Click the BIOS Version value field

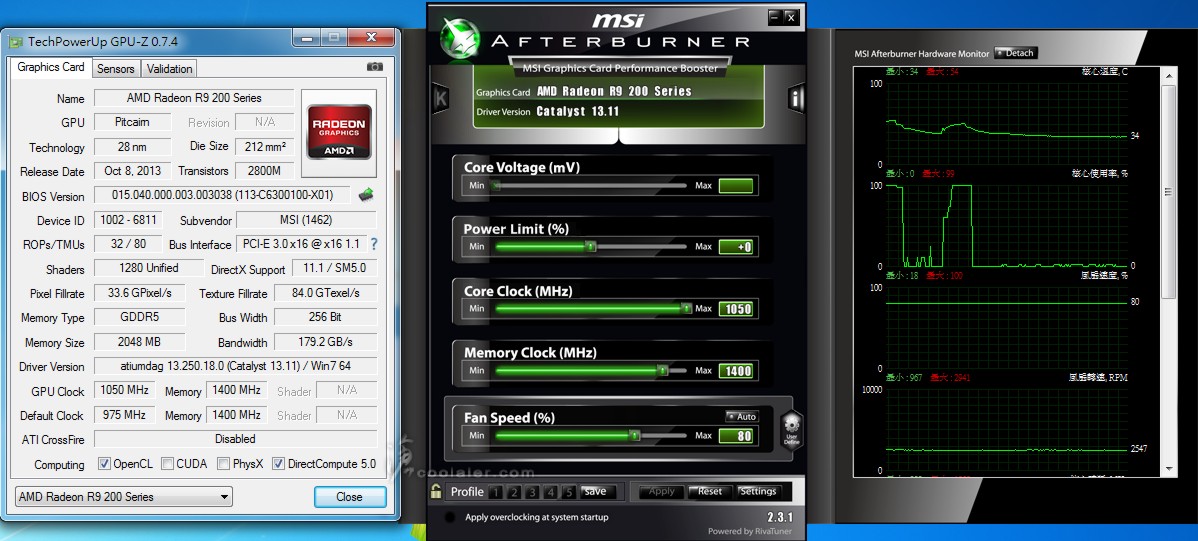click(222, 195)
